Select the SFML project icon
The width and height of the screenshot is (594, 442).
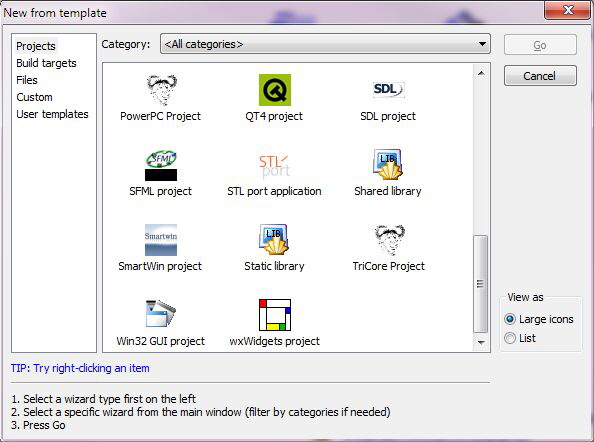coord(161,165)
